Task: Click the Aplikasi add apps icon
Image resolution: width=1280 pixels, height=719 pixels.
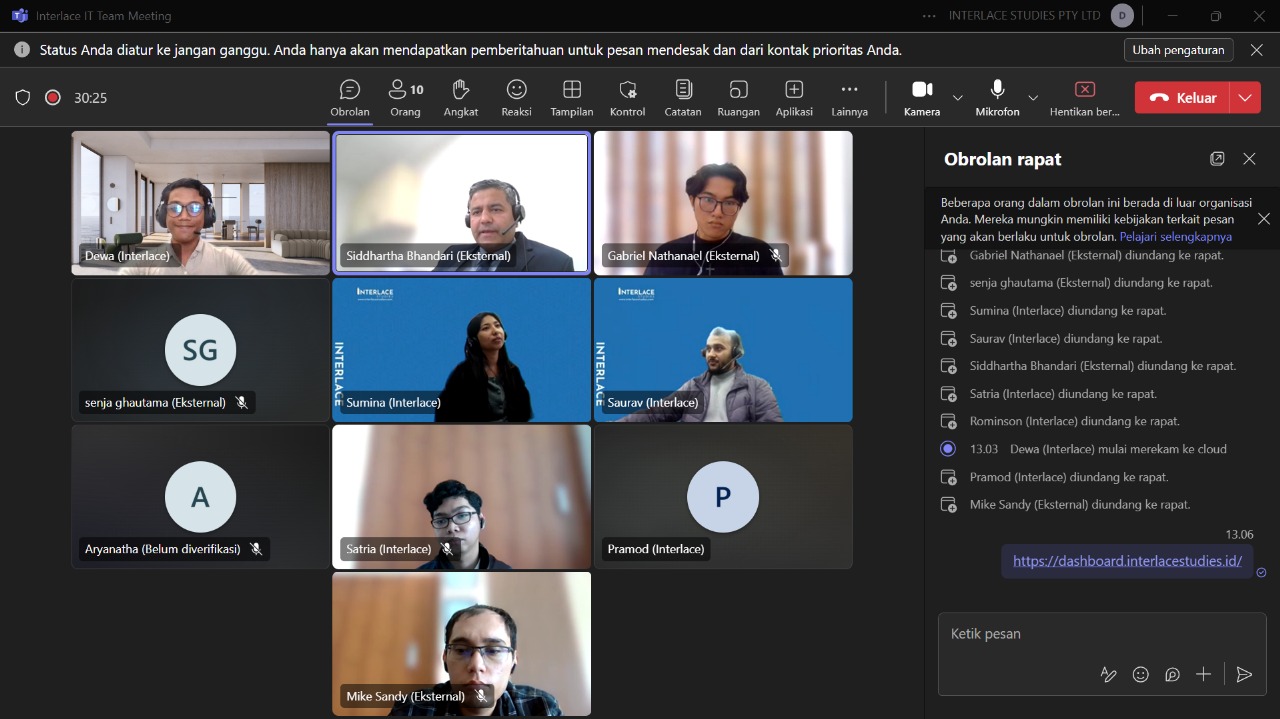Action: [794, 98]
